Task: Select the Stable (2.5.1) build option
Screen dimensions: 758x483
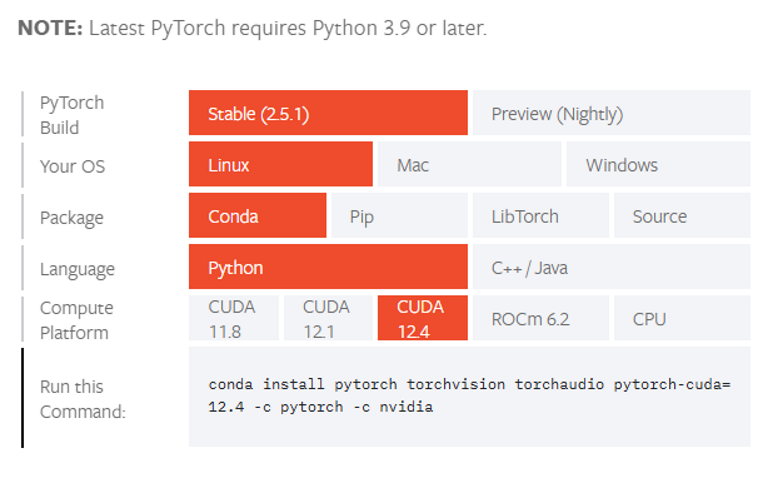Action: click(x=327, y=113)
